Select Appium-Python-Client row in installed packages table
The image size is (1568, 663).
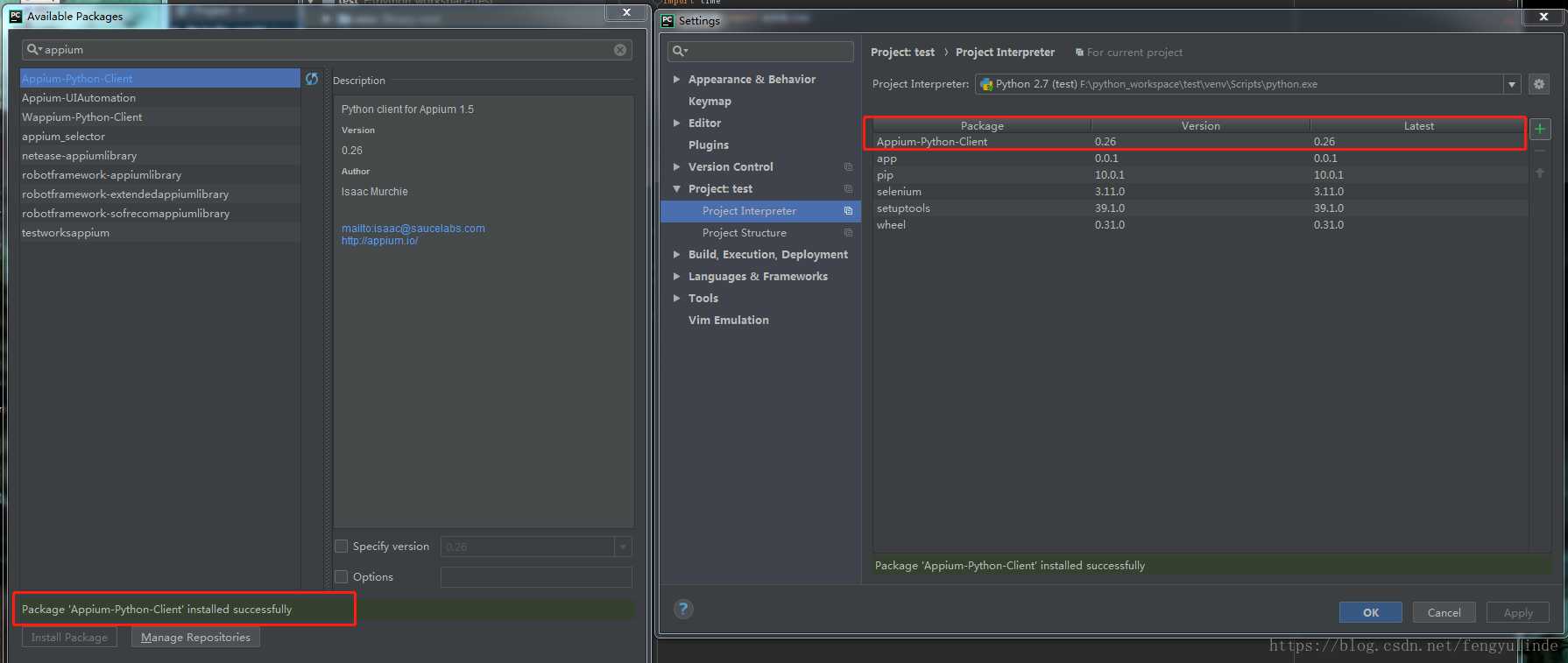point(1200,142)
